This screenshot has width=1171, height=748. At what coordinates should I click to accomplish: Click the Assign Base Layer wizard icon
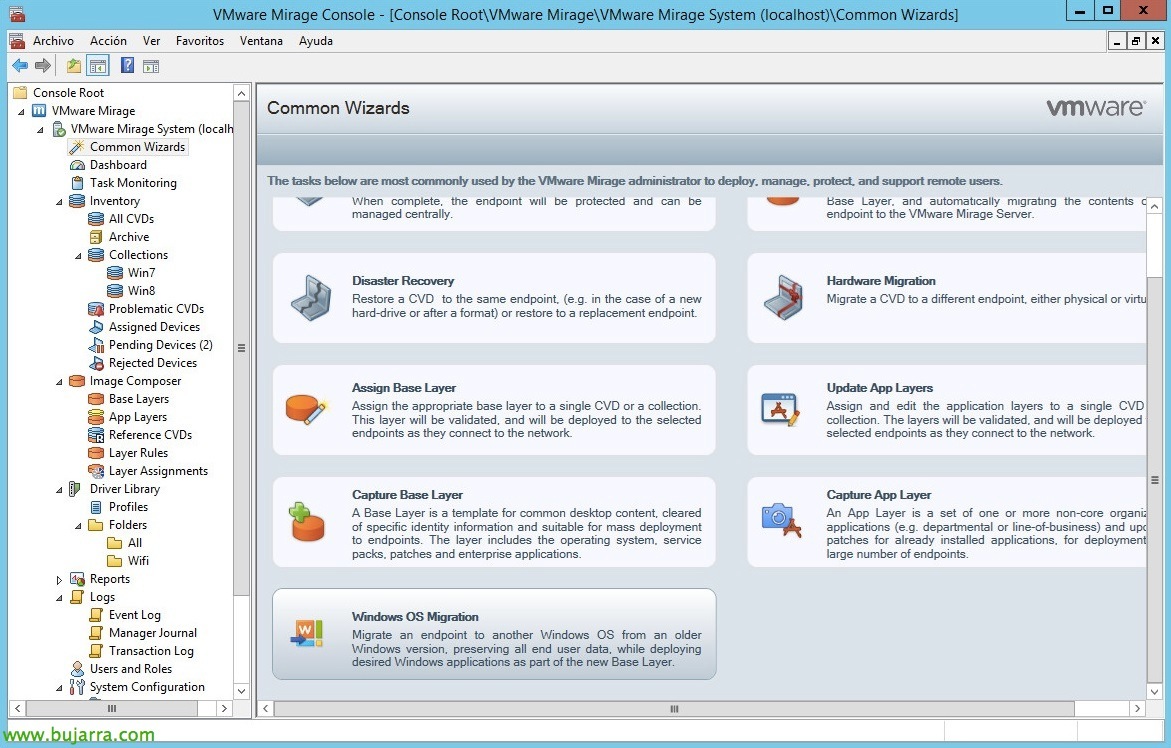pos(306,409)
